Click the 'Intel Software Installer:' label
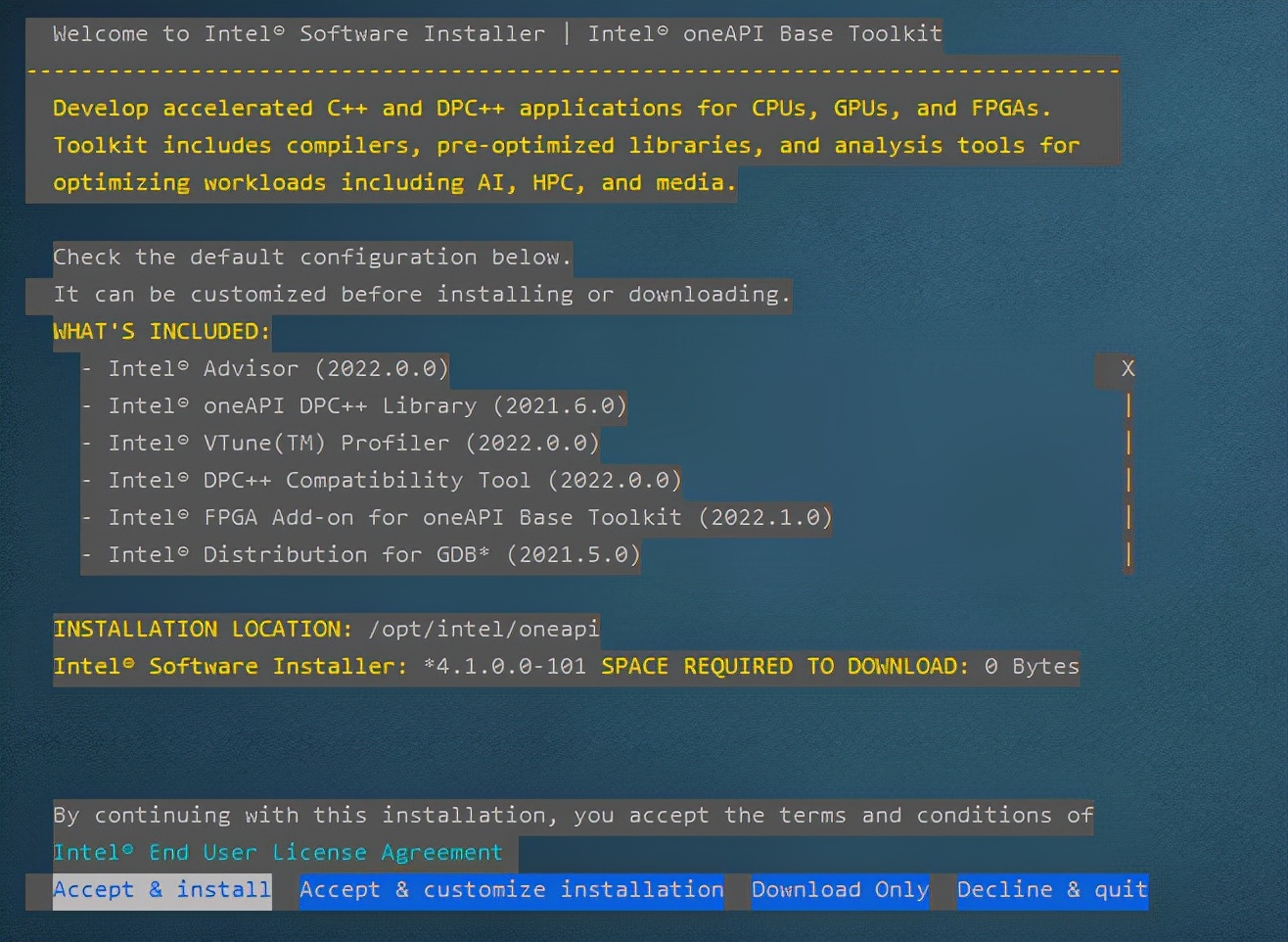This screenshot has height=942, width=1288. pyautogui.click(x=230, y=666)
